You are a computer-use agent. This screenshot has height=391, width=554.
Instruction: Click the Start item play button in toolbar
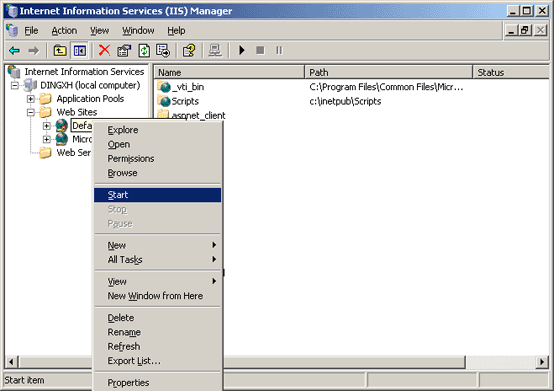[x=242, y=51]
